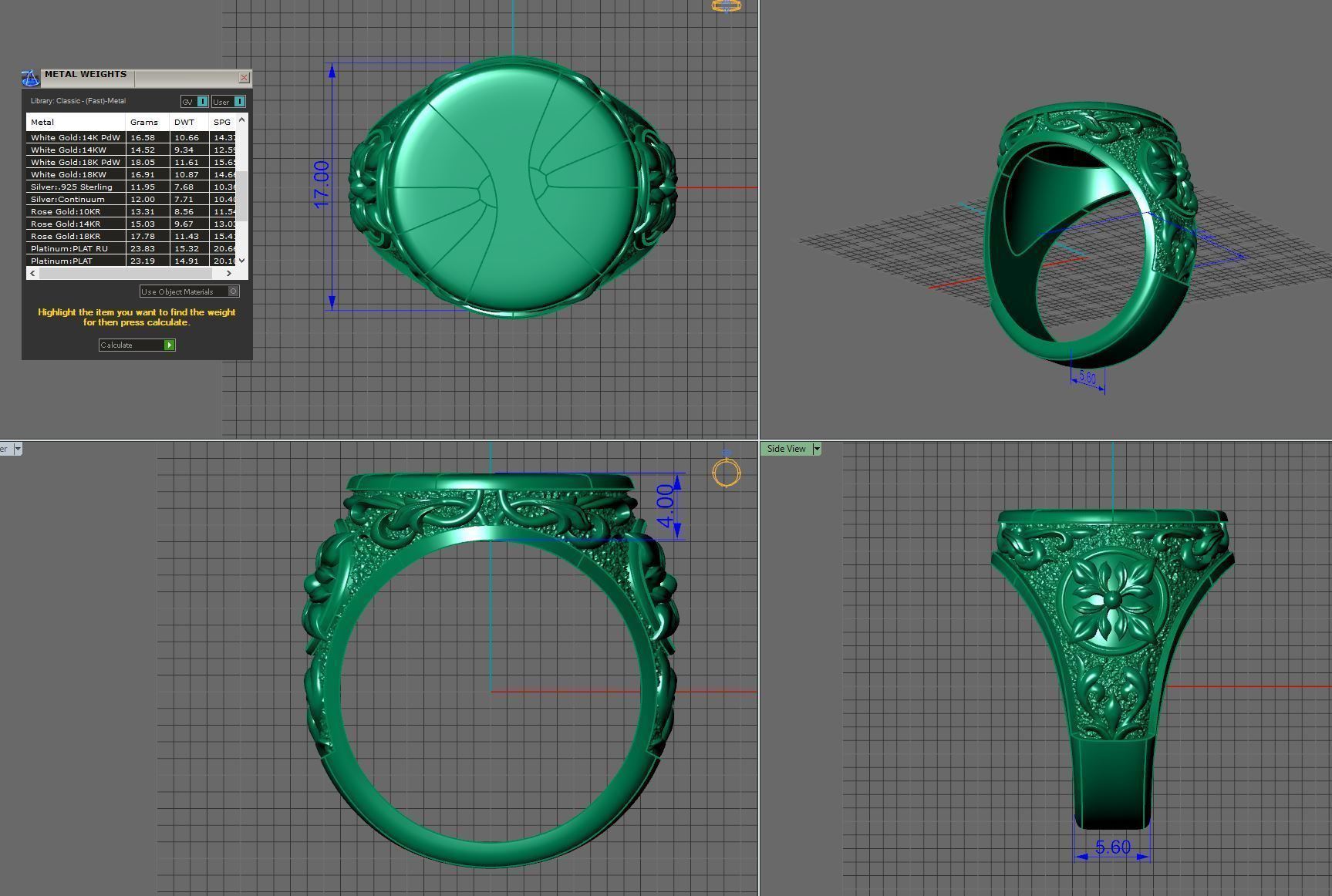Screen dimensions: 1332x896
Task: Click the 17.00 dimension label in top view
Action: point(322,184)
